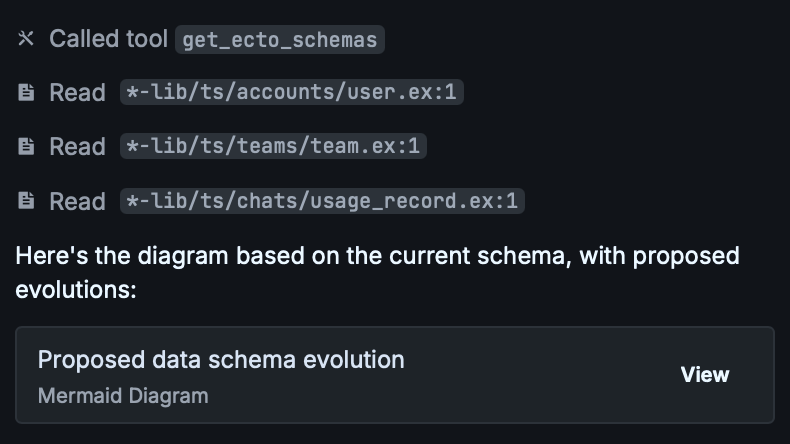Click the Read label for usage_record.ex
The width and height of the screenshot is (790, 444).
pos(77,201)
